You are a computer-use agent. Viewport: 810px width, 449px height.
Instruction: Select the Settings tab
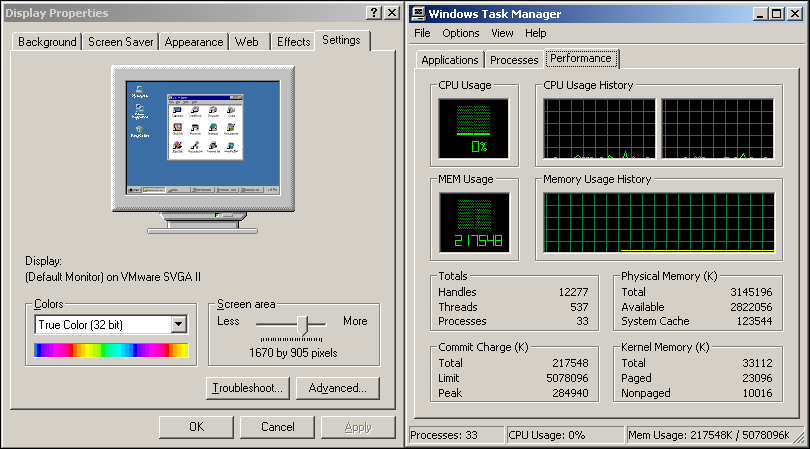pos(341,40)
